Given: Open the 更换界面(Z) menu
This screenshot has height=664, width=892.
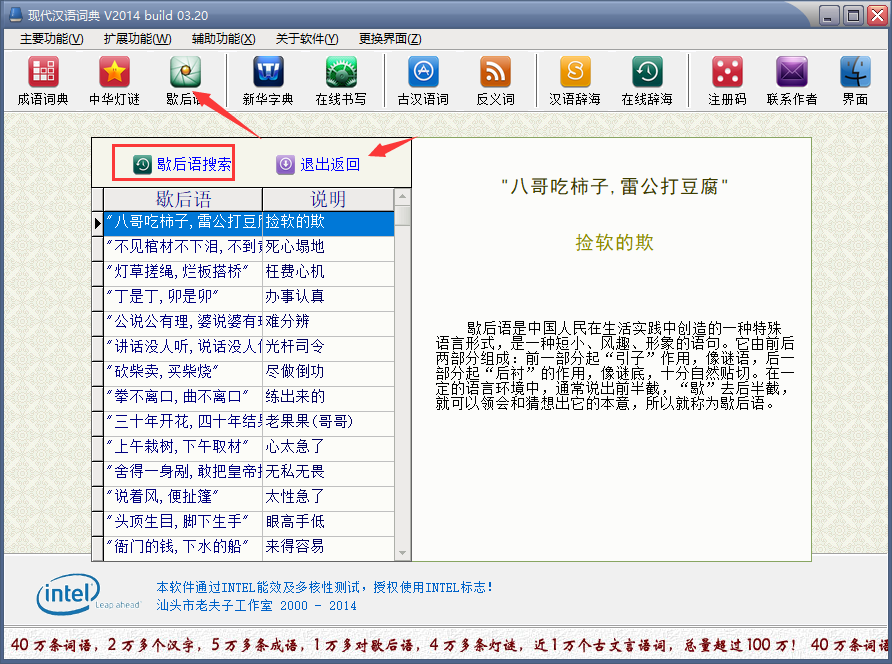Looking at the screenshot, I should tap(390, 39).
